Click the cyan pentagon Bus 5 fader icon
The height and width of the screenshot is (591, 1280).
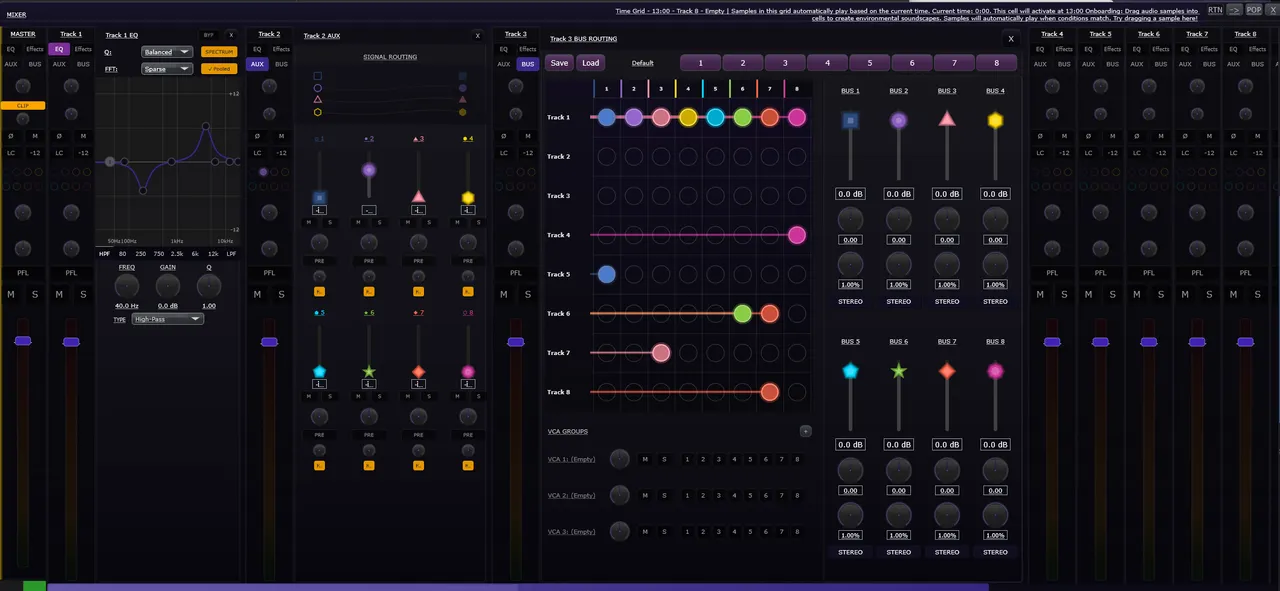click(850, 371)
